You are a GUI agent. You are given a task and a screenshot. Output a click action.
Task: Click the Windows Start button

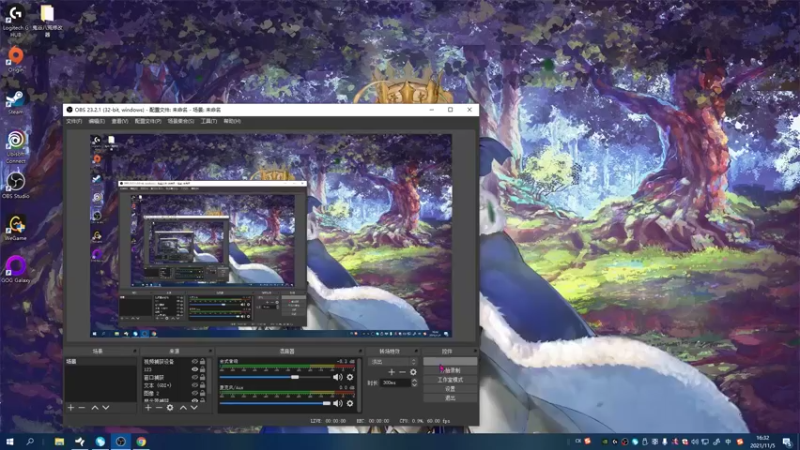click(10, 441)
